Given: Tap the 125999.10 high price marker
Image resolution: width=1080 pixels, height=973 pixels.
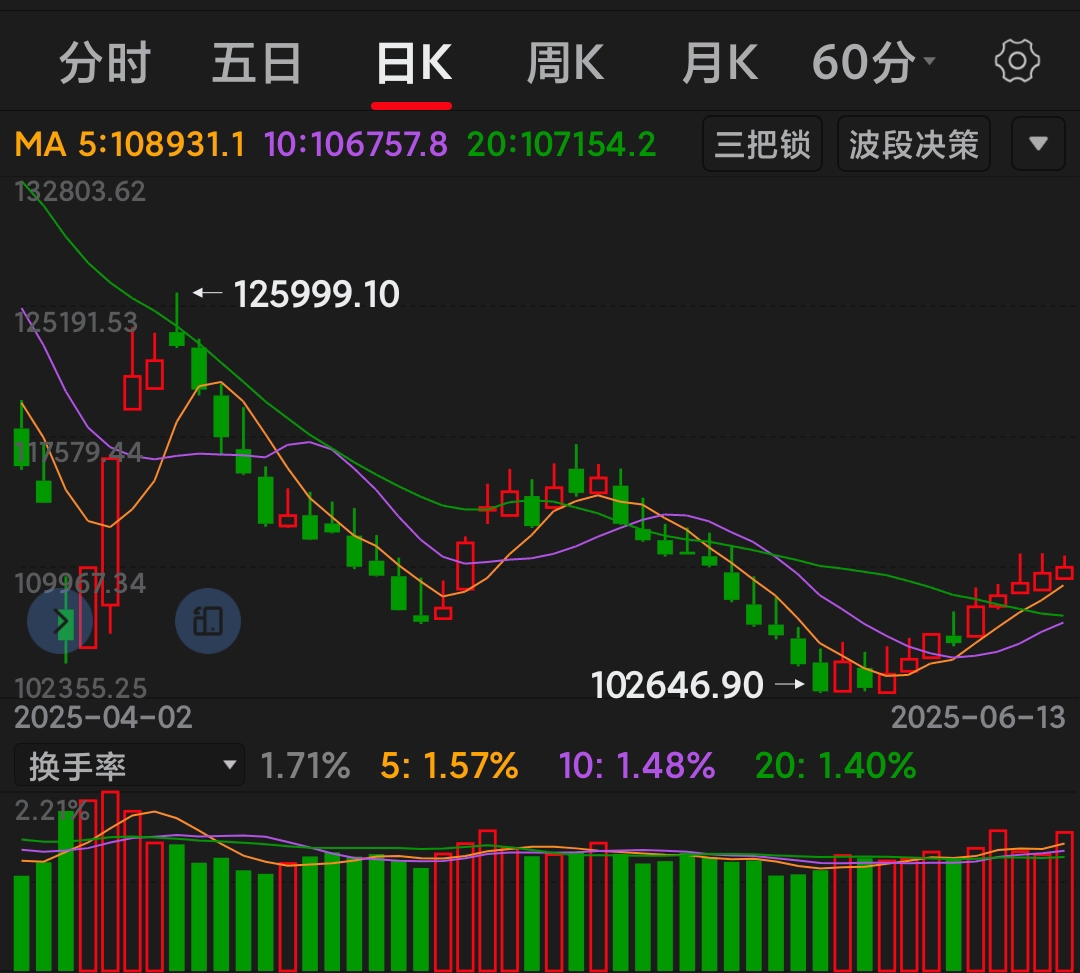Looking at the screenshot, I should click(316, 294).
